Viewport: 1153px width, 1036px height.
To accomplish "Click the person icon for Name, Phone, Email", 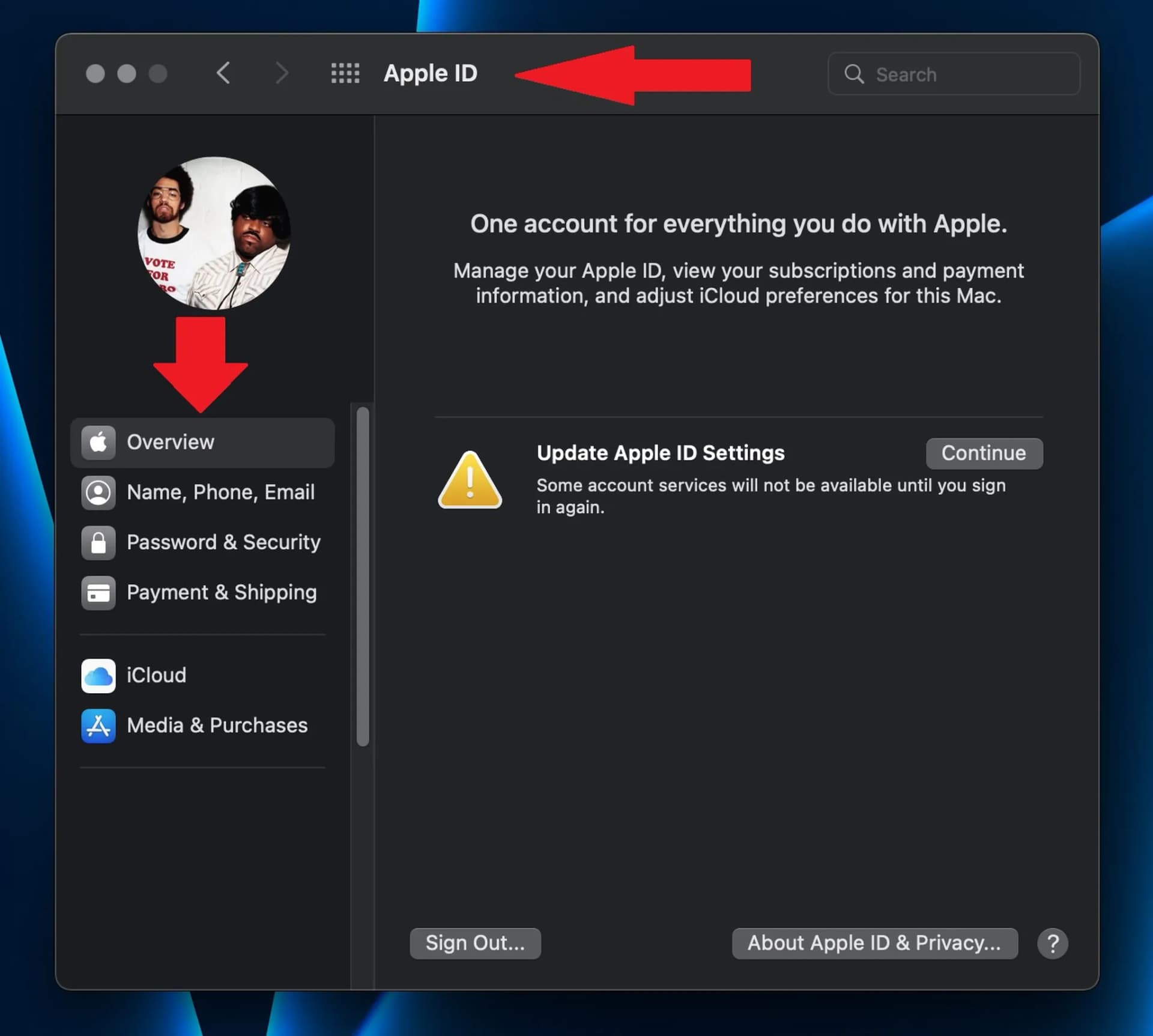I will (x=98, y=492).
